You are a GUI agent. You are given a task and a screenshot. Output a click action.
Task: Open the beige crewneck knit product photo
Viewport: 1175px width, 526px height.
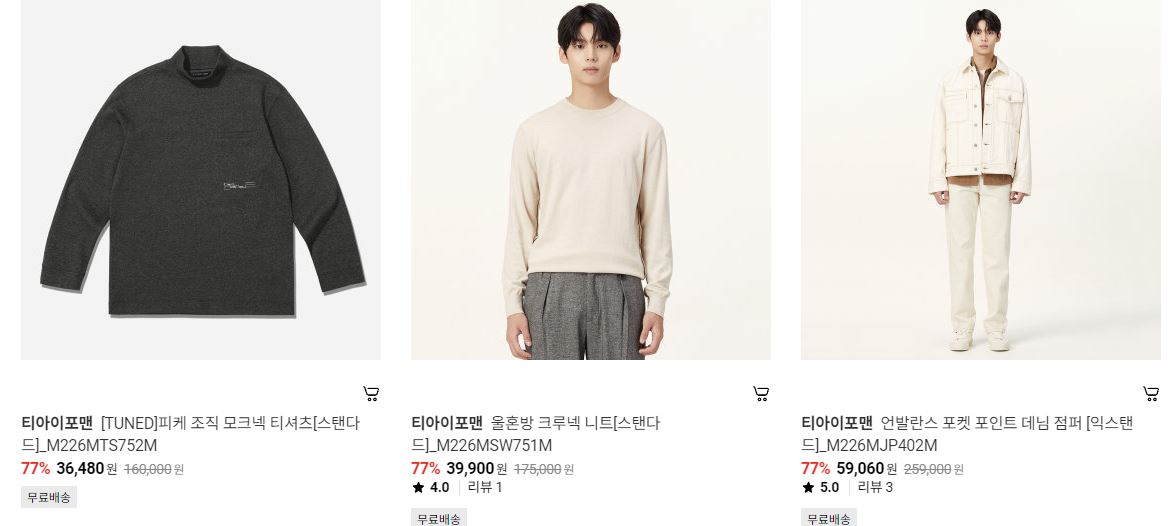coord(590,180)
